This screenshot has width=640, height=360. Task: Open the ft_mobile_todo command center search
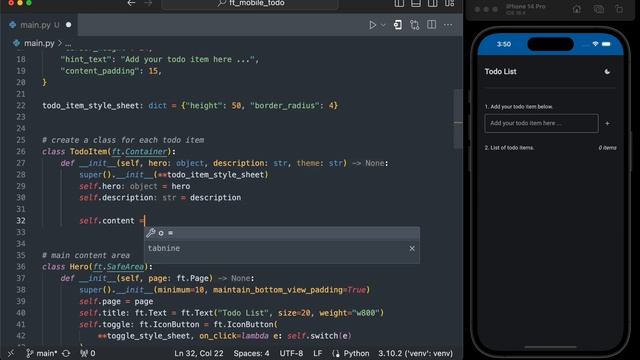pos(250,4)
